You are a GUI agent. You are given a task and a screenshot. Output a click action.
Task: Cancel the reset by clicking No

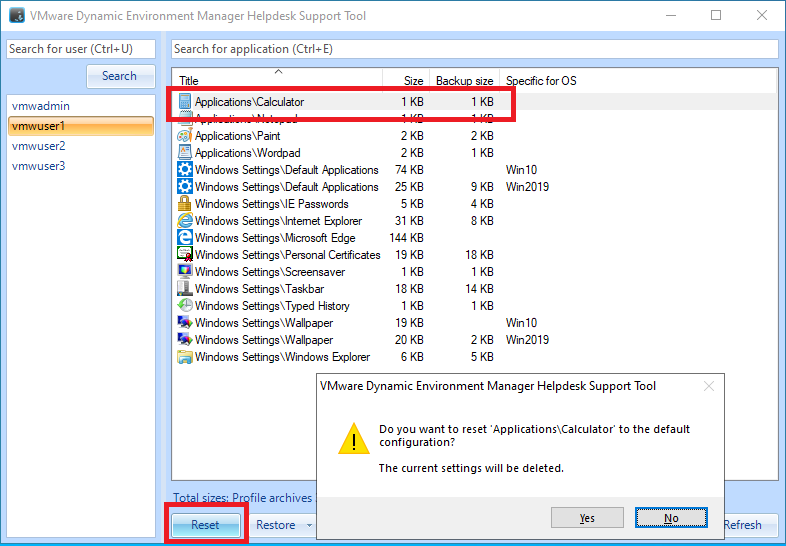tap(671, 518)
